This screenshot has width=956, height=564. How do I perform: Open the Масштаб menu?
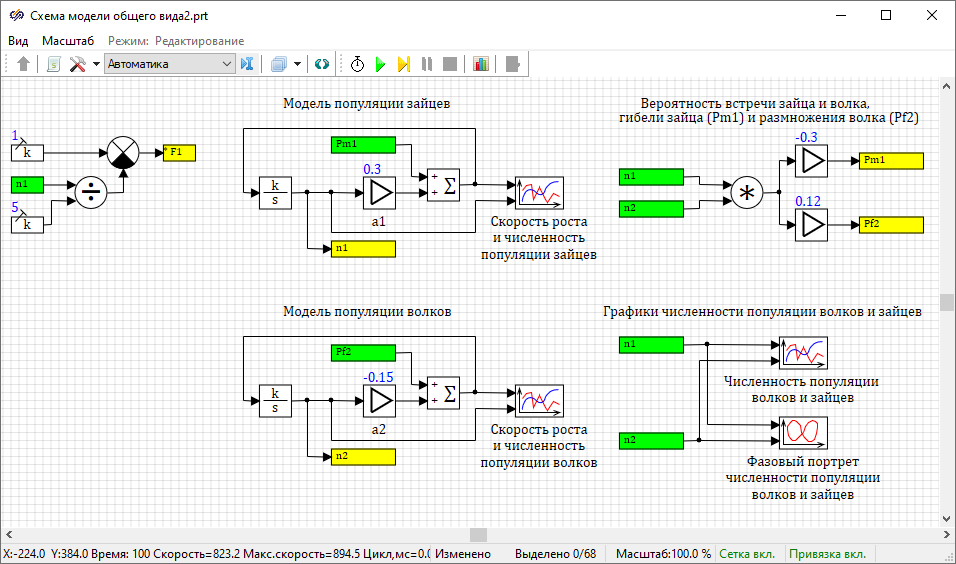point(68,40)
